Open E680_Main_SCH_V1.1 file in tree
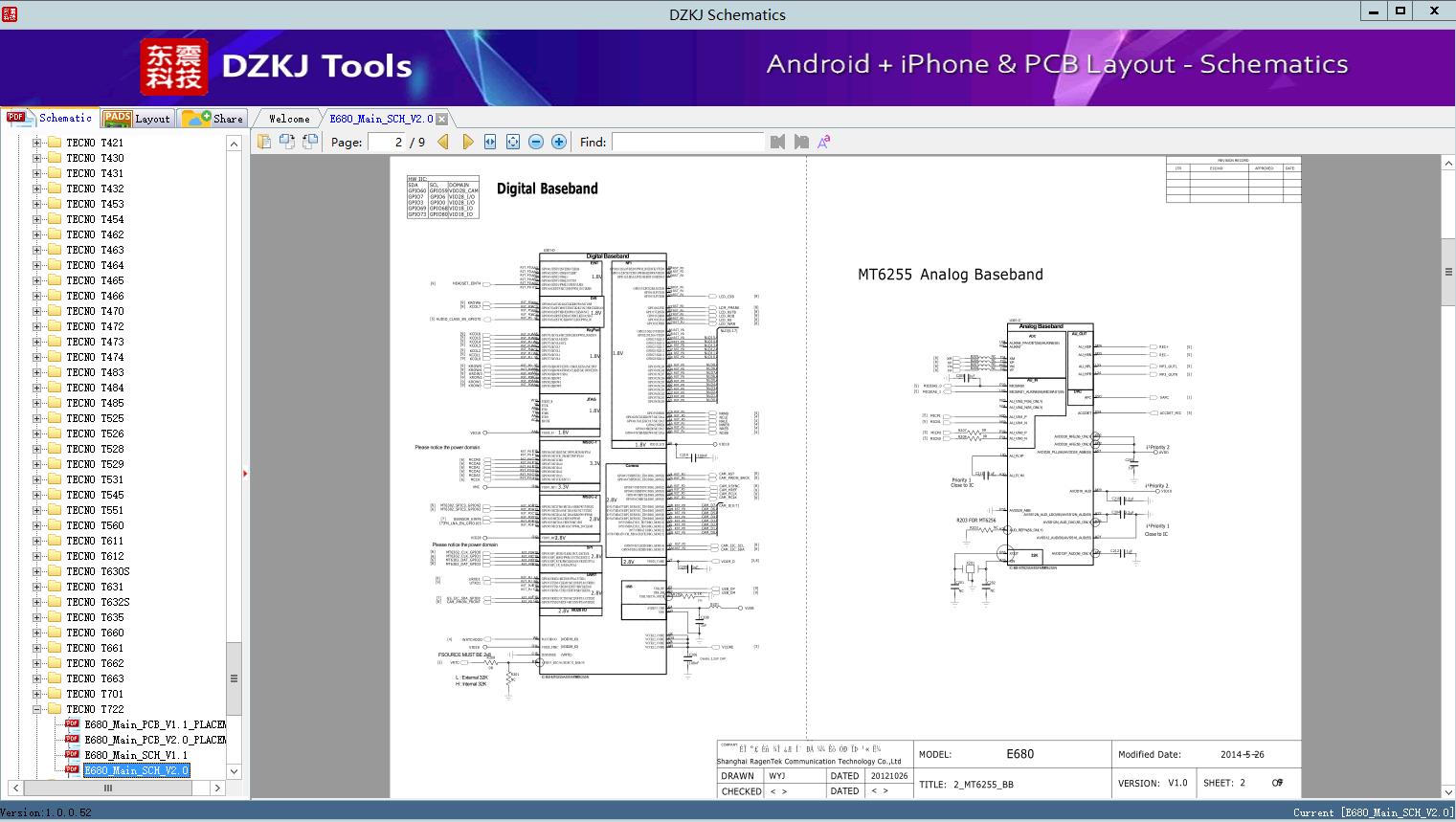This screenshot has height=822, width=1456. click(x=135, y=755)
